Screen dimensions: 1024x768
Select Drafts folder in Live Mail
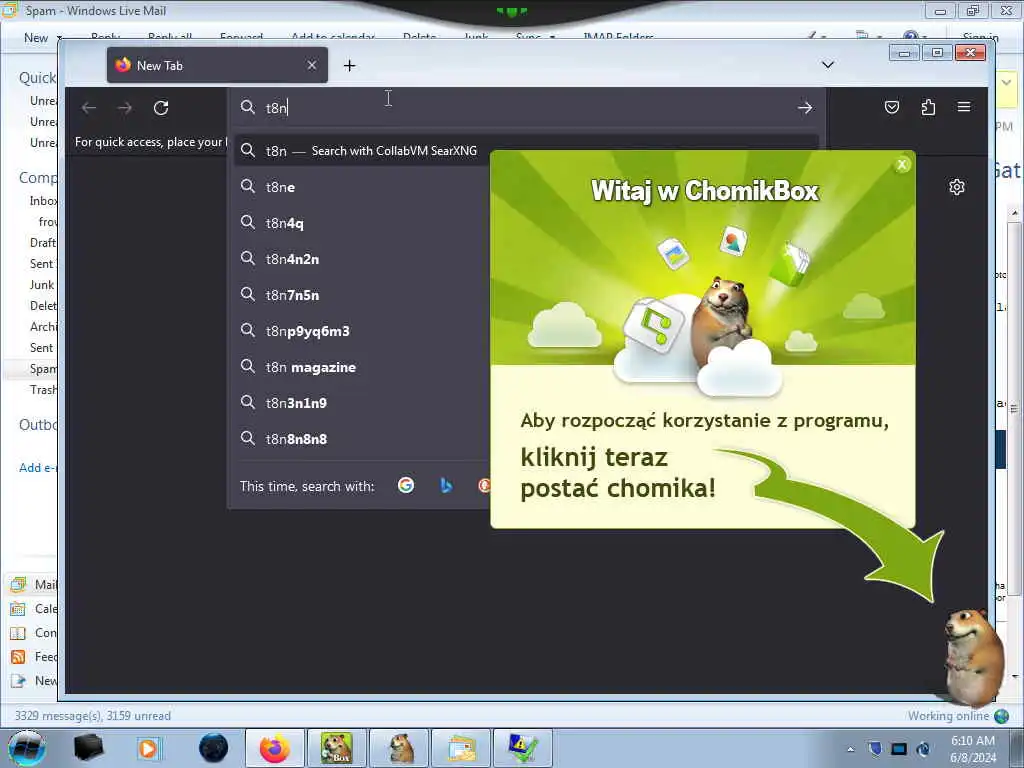[42, 242]
